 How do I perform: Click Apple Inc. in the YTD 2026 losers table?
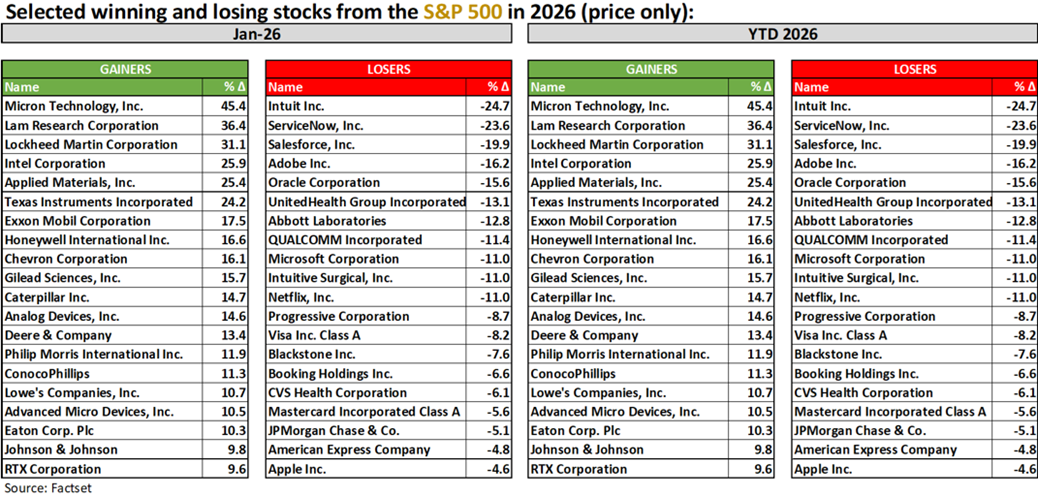point(823,469)
